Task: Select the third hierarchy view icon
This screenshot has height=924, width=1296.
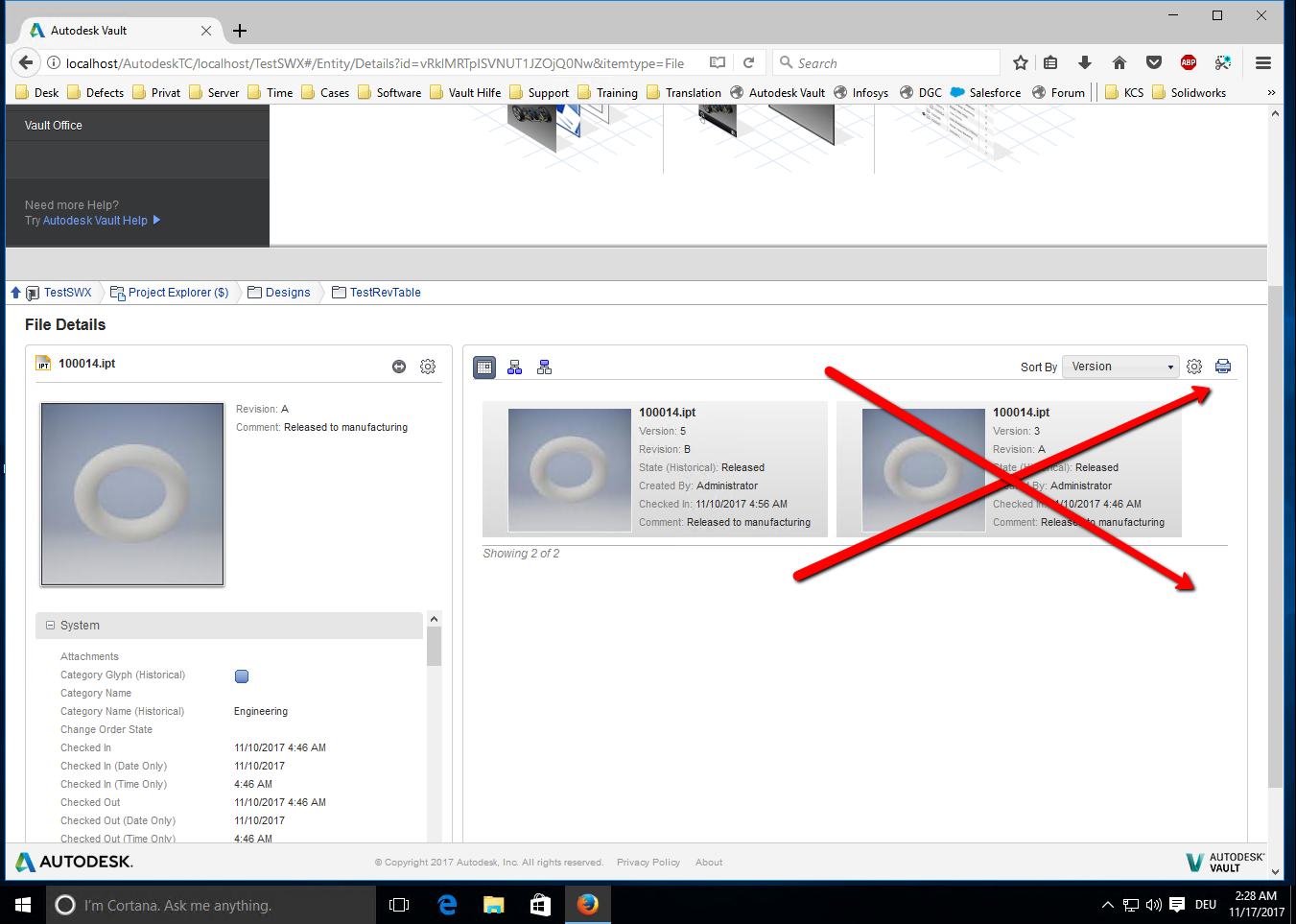Action: [545, 367]
